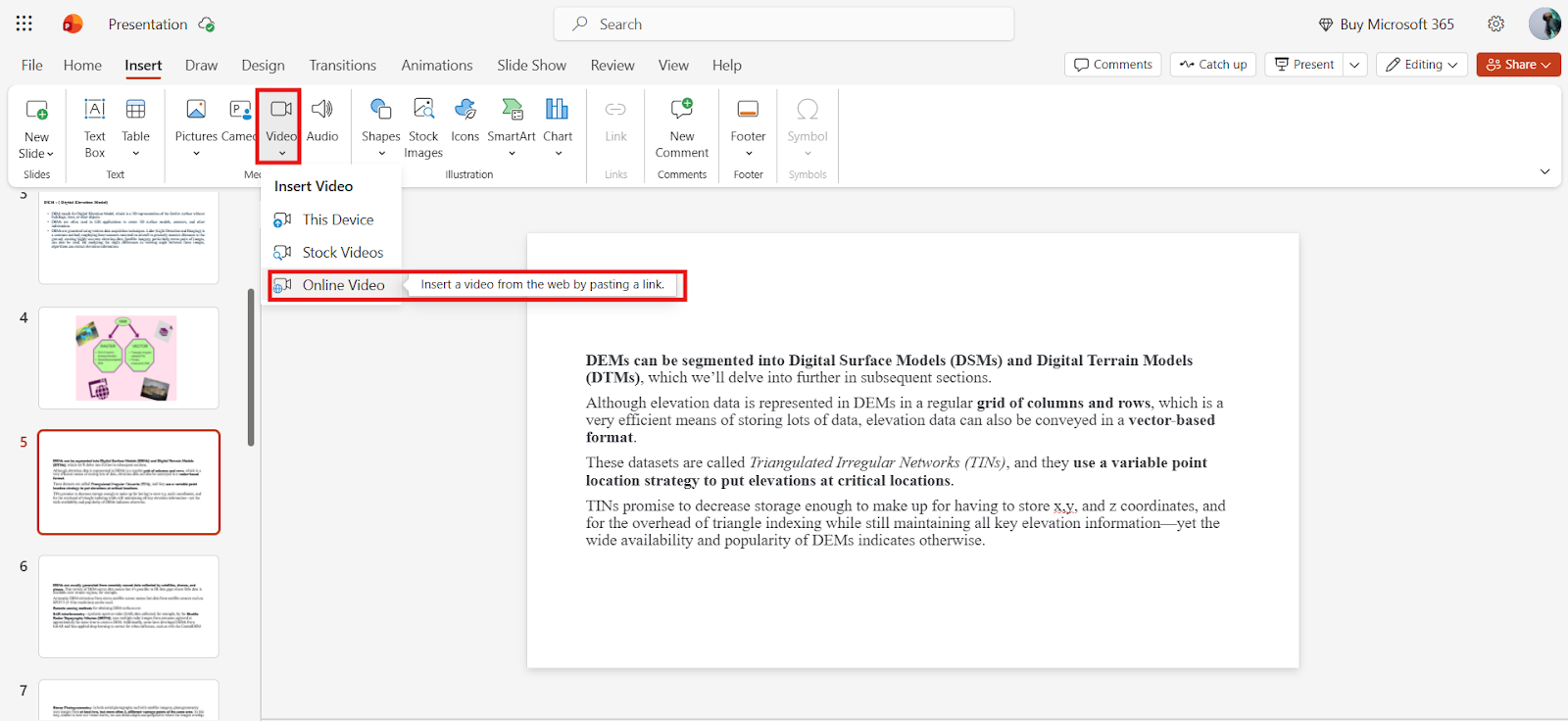The height and width of the screenshot is (721, 1568).
Task: Open the user profile avatar
Action: tap(1544, 24)
